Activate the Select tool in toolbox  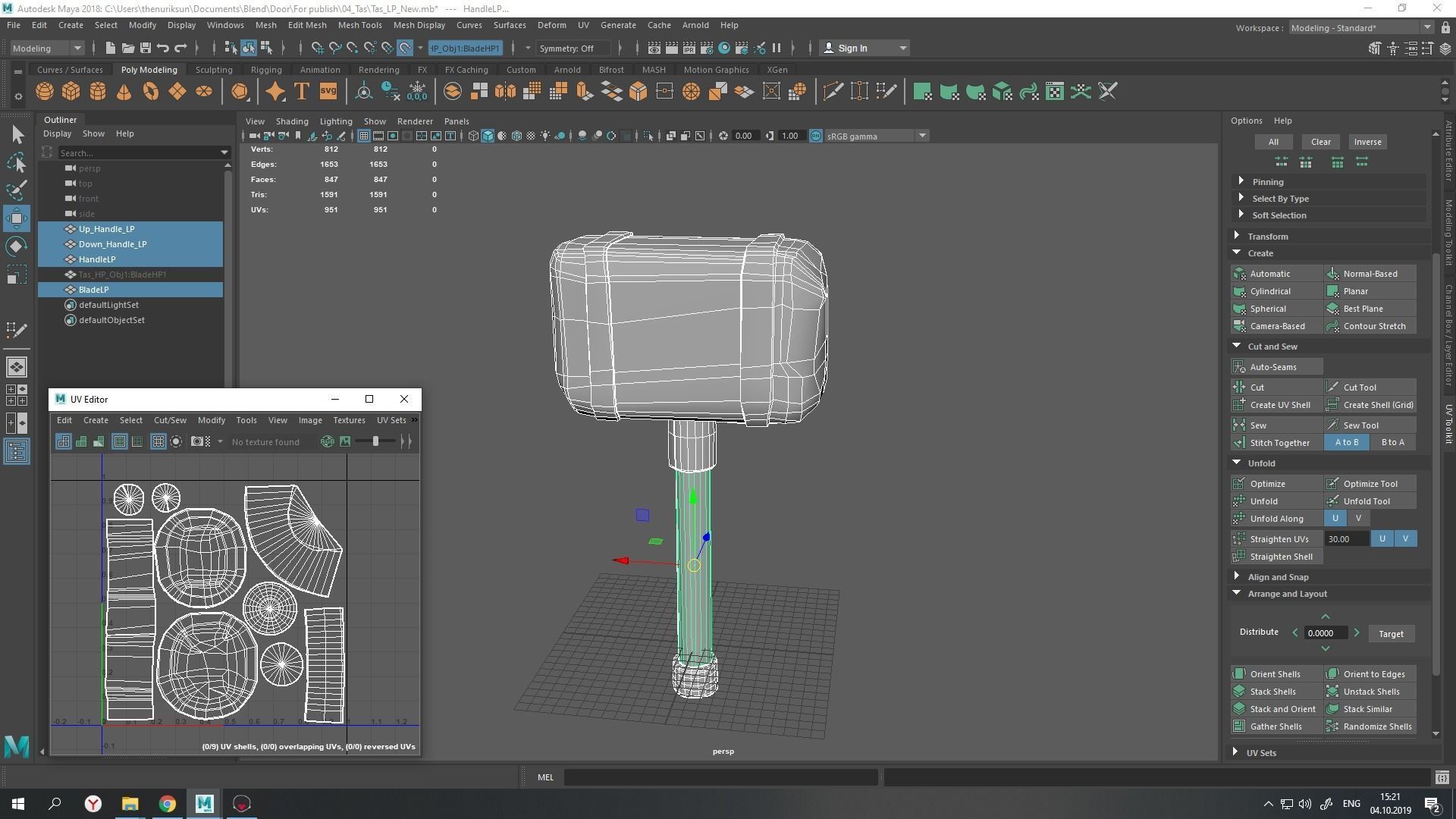click(x=17, y=135)
